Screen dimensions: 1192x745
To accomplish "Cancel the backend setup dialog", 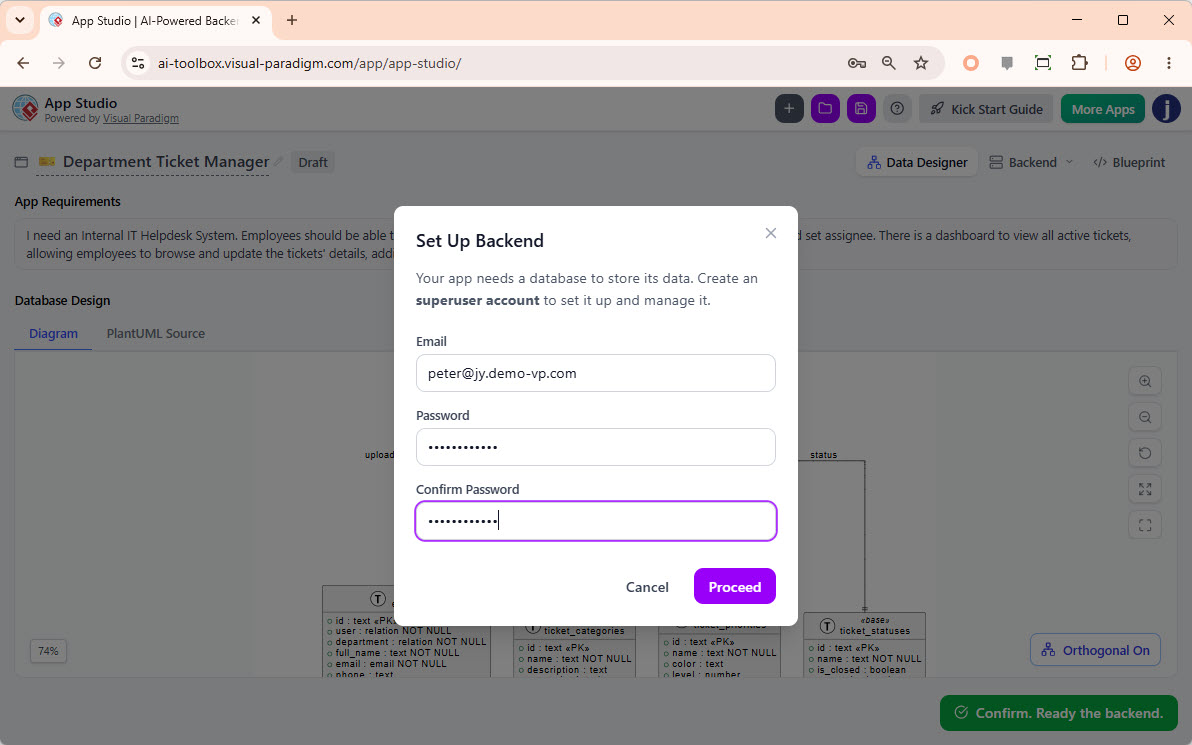I will point(647,586).
